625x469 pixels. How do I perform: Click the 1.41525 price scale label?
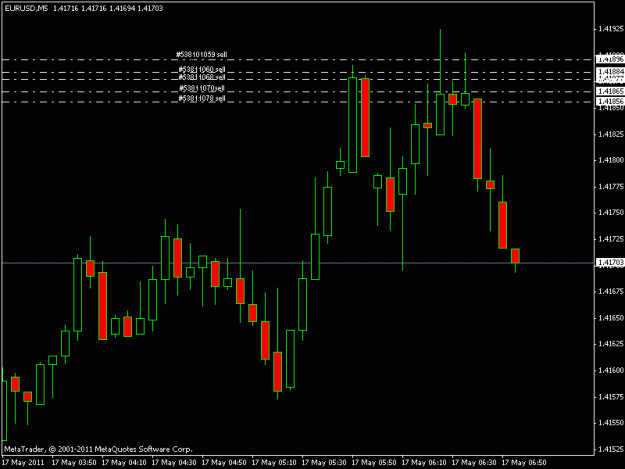click(611, 449)
